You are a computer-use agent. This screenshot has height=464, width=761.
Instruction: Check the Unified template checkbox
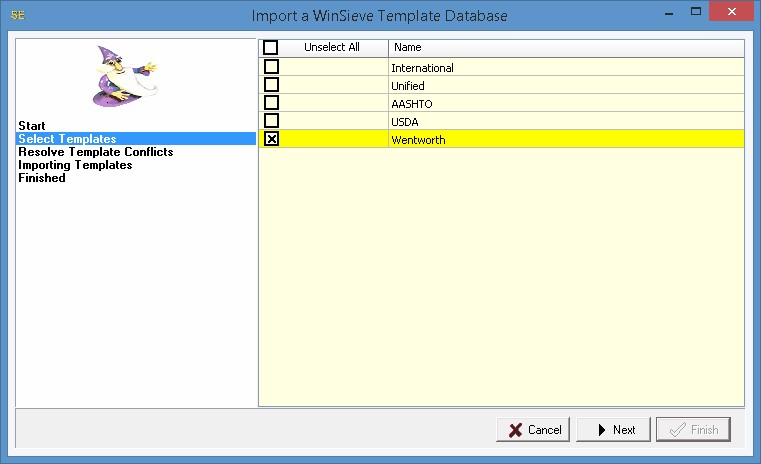click(271, 86)
